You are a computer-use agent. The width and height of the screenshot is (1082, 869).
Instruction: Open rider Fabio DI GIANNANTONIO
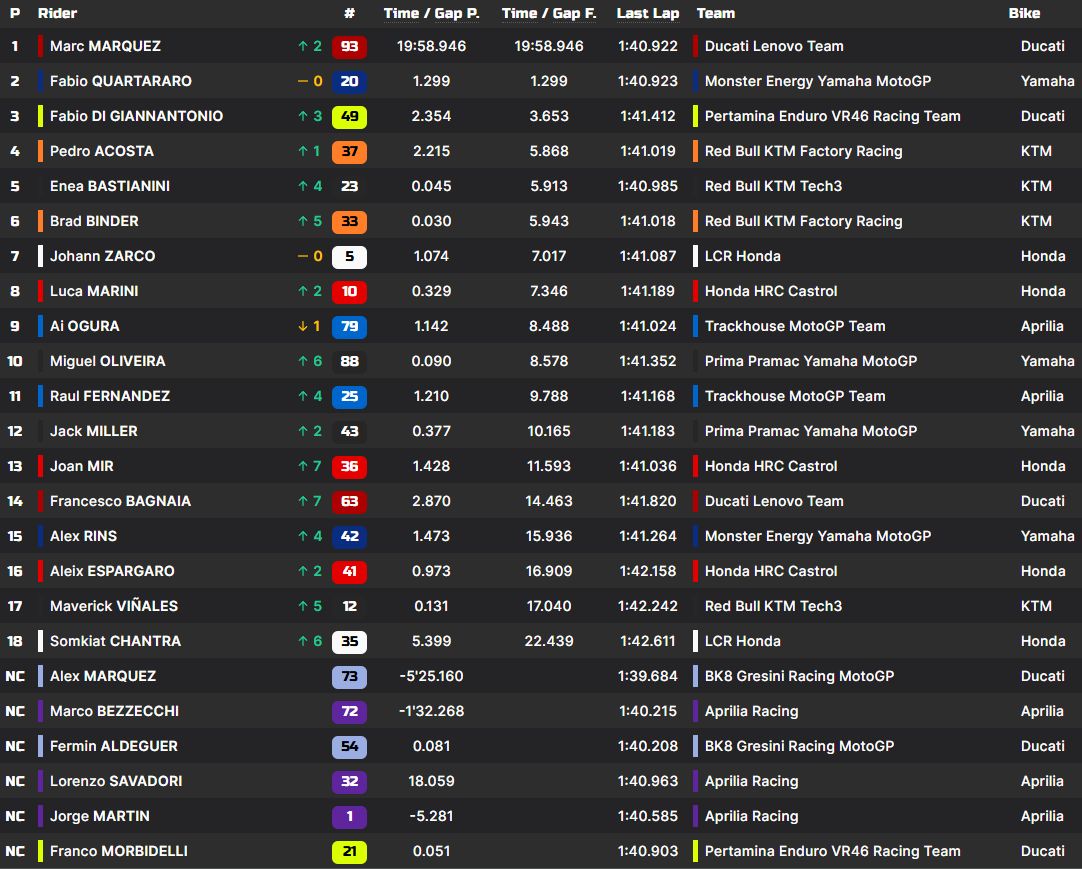pos(136,116)
